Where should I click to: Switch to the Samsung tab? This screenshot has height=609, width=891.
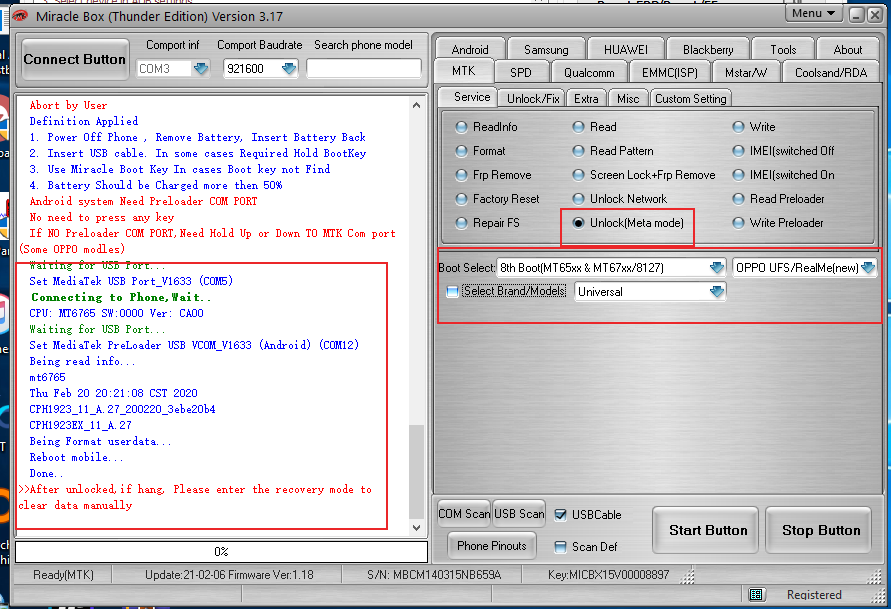(546, 49)
